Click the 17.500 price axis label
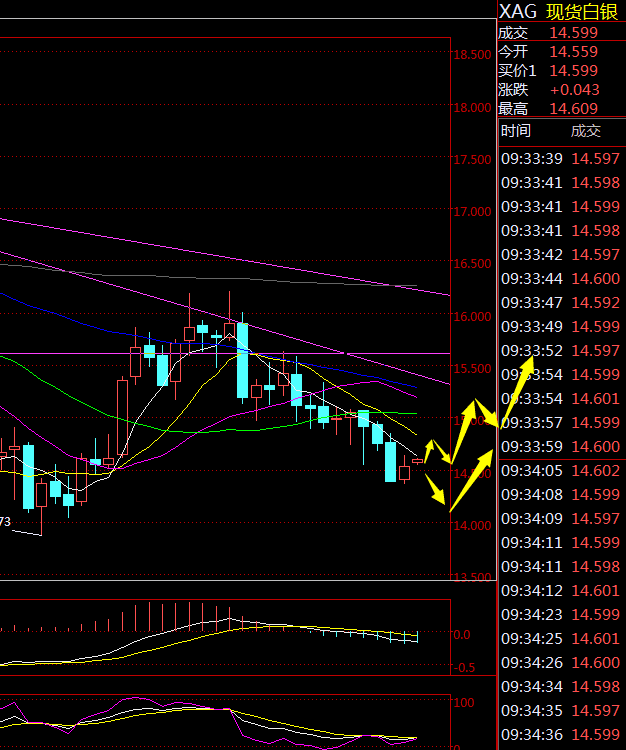 point(472,159)
